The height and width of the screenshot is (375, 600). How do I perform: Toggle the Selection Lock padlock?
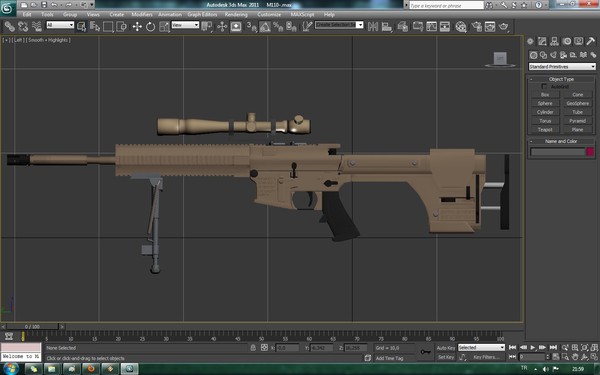click(x=253, y=347)
